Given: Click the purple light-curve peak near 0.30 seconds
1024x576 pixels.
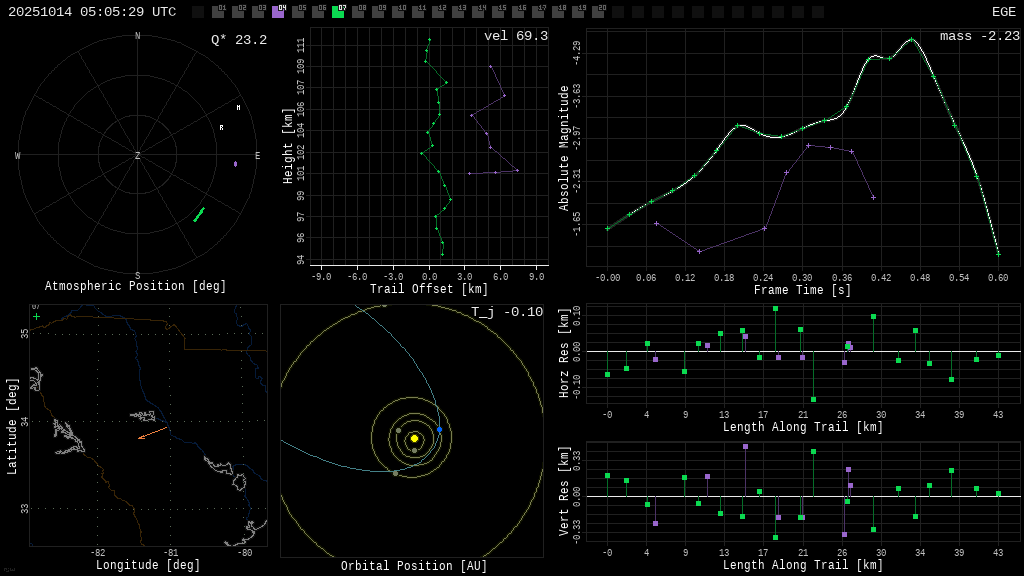Looking at the screenshot, I should click(808, 146).
